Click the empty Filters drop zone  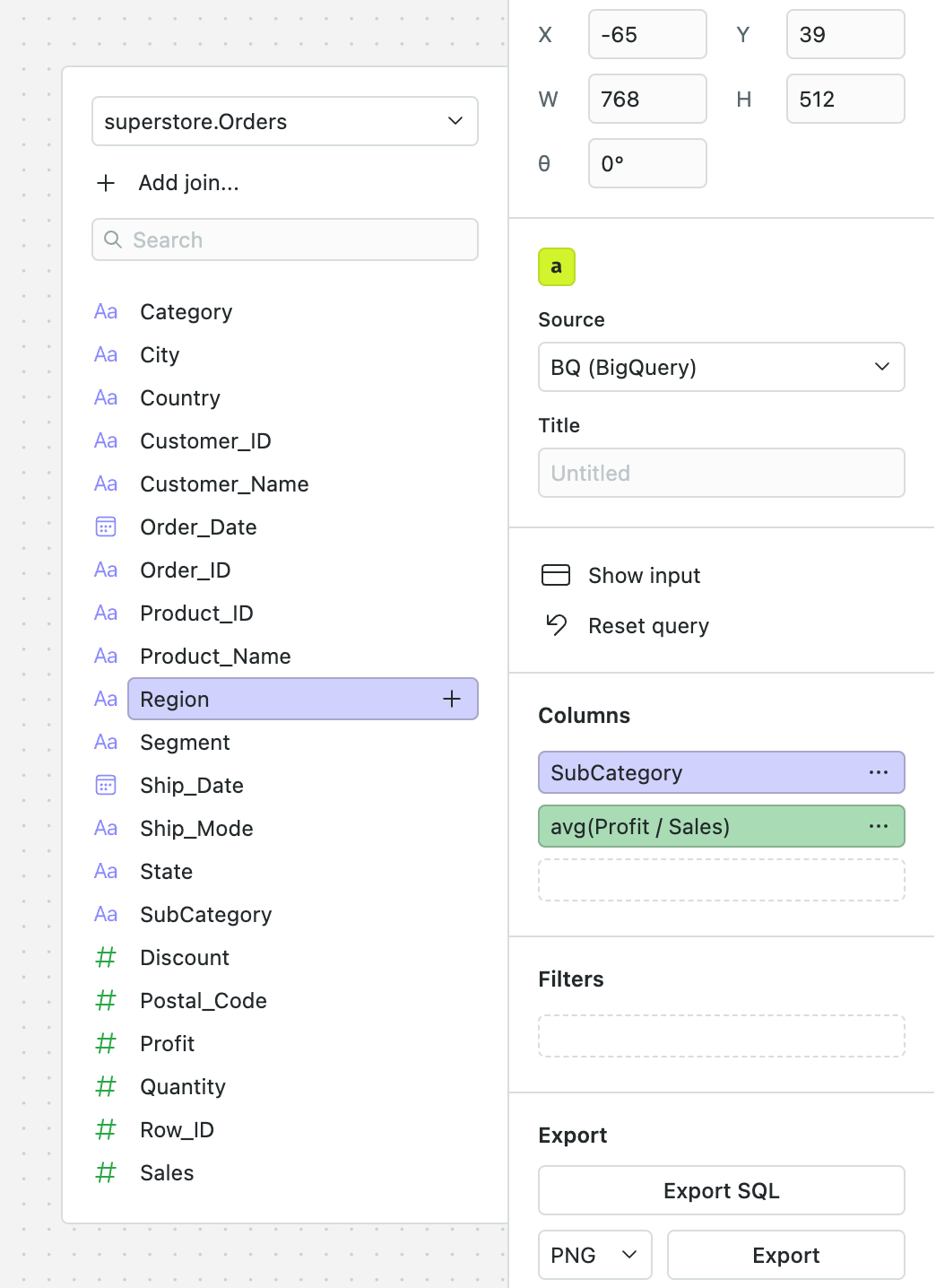point(721,1036)
